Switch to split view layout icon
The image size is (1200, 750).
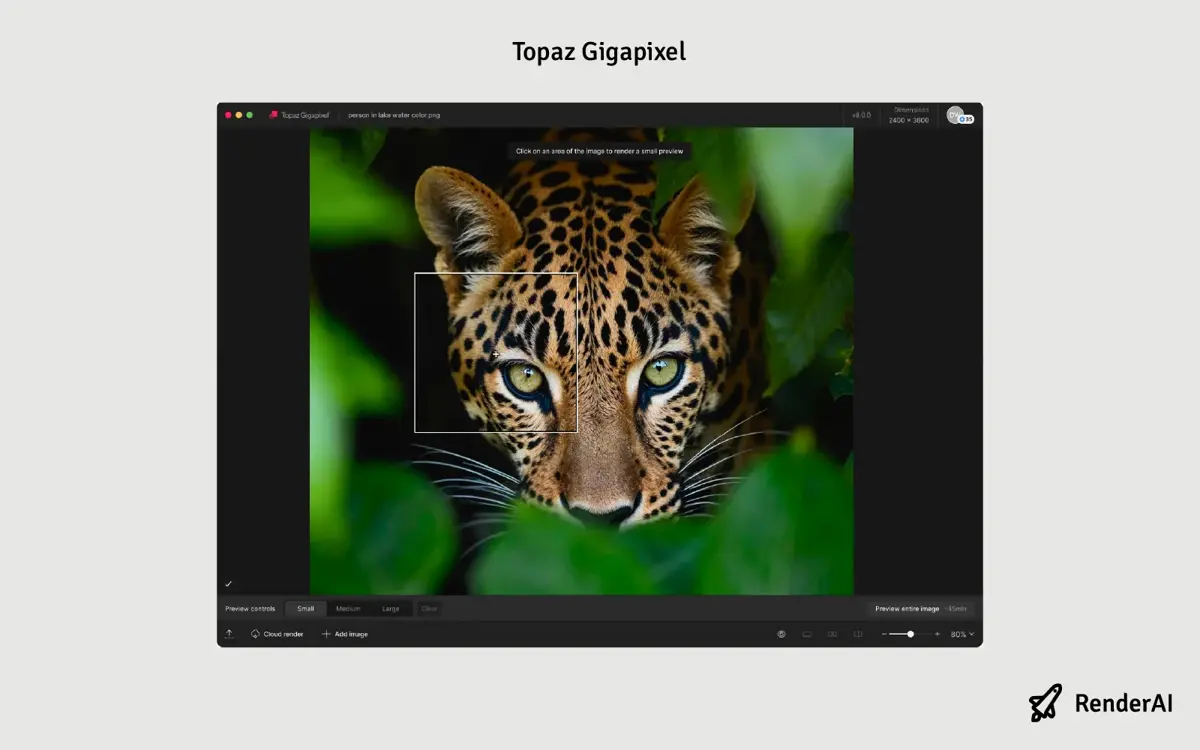tap(858, 634)
